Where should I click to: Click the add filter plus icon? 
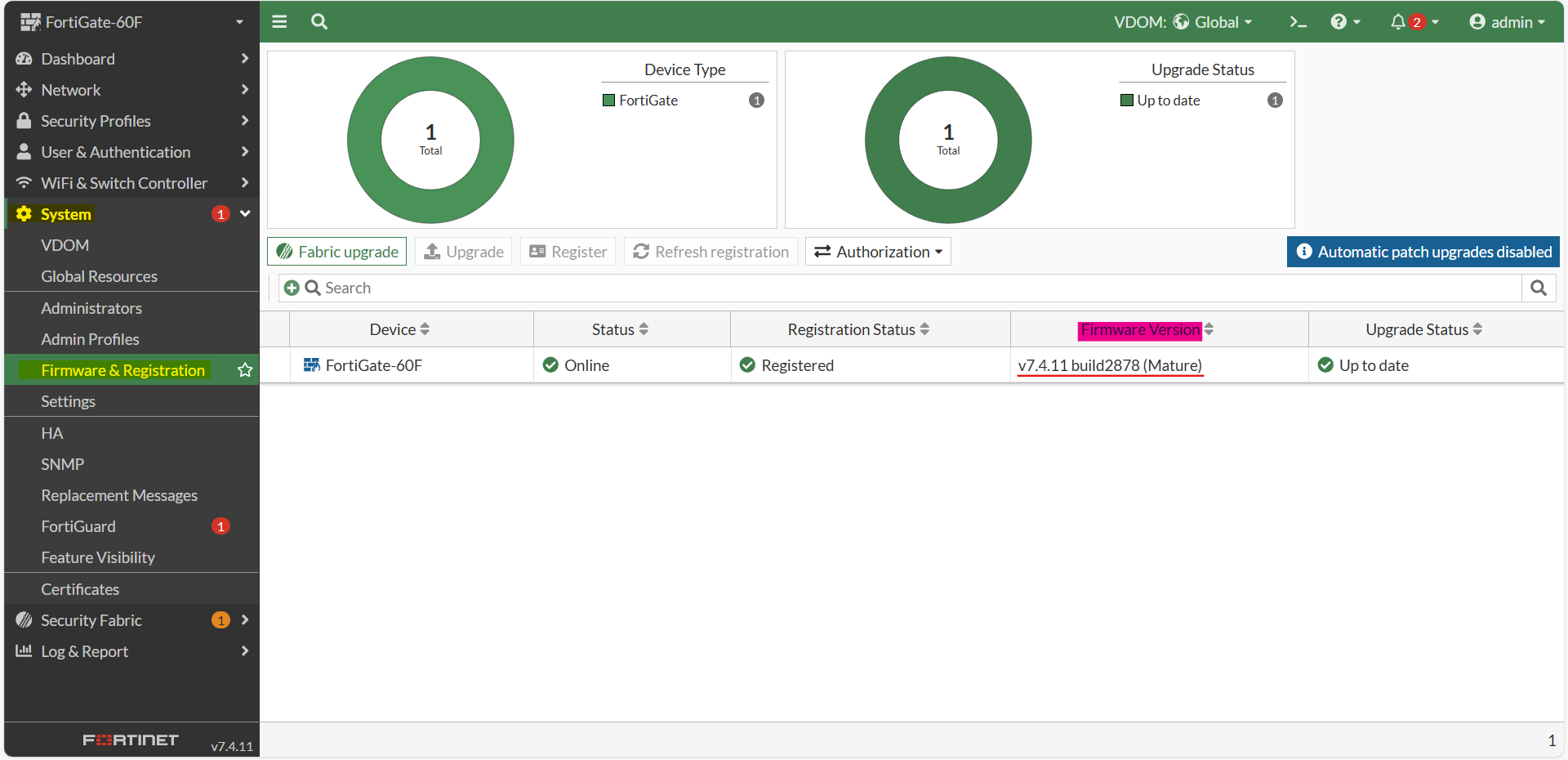coord(292,288)
